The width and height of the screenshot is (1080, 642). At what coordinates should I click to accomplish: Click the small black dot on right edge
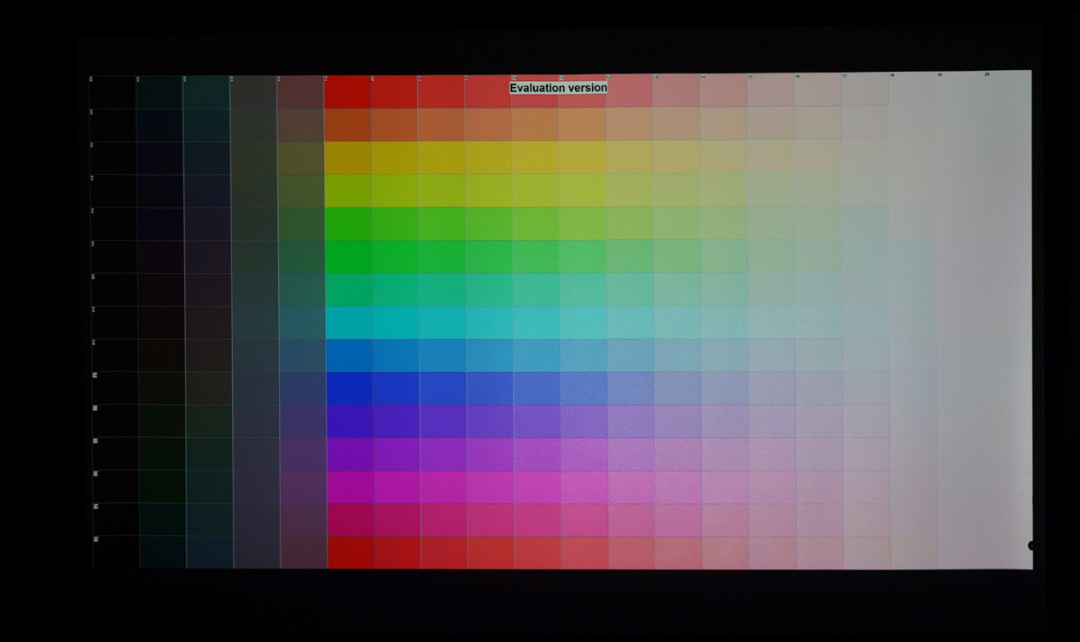[x=1032, y=545]
